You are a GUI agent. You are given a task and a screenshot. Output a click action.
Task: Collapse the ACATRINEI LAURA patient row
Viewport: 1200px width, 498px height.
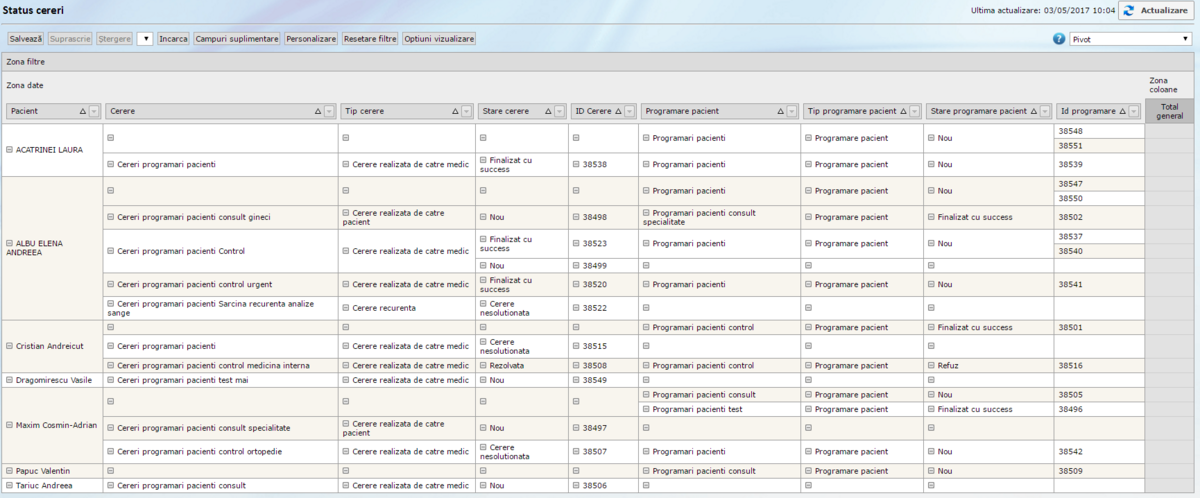coord(10,150)
